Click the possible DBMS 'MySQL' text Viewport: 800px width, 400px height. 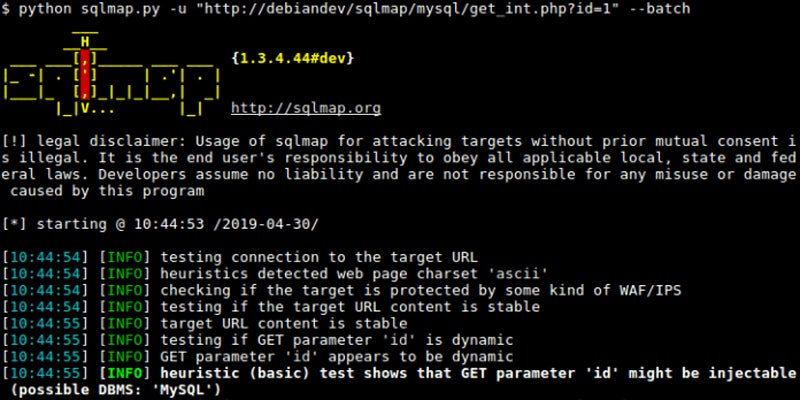tap(112, 388)
